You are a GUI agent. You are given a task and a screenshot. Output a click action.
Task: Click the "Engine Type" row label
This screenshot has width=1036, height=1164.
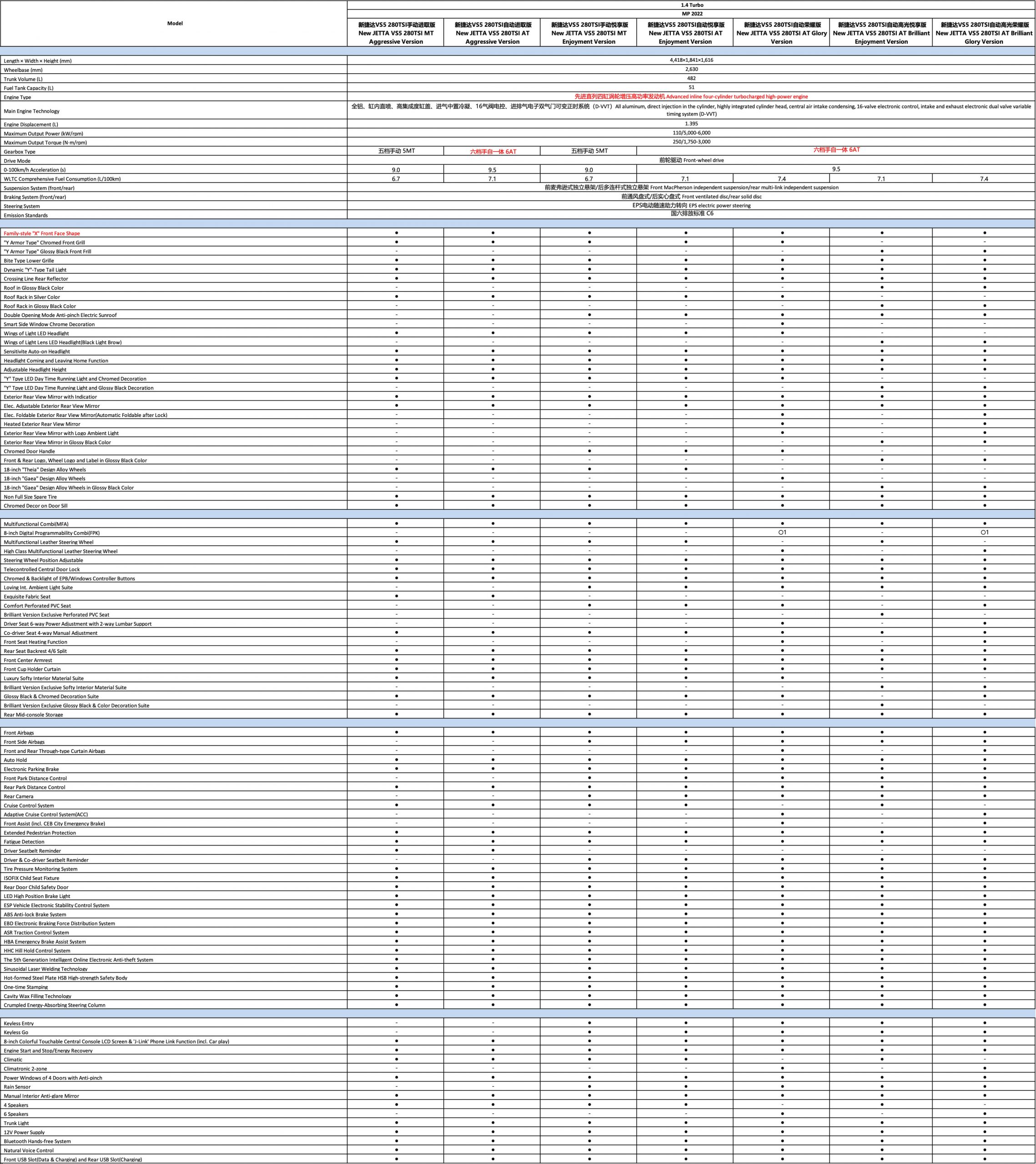coord(18,97)
